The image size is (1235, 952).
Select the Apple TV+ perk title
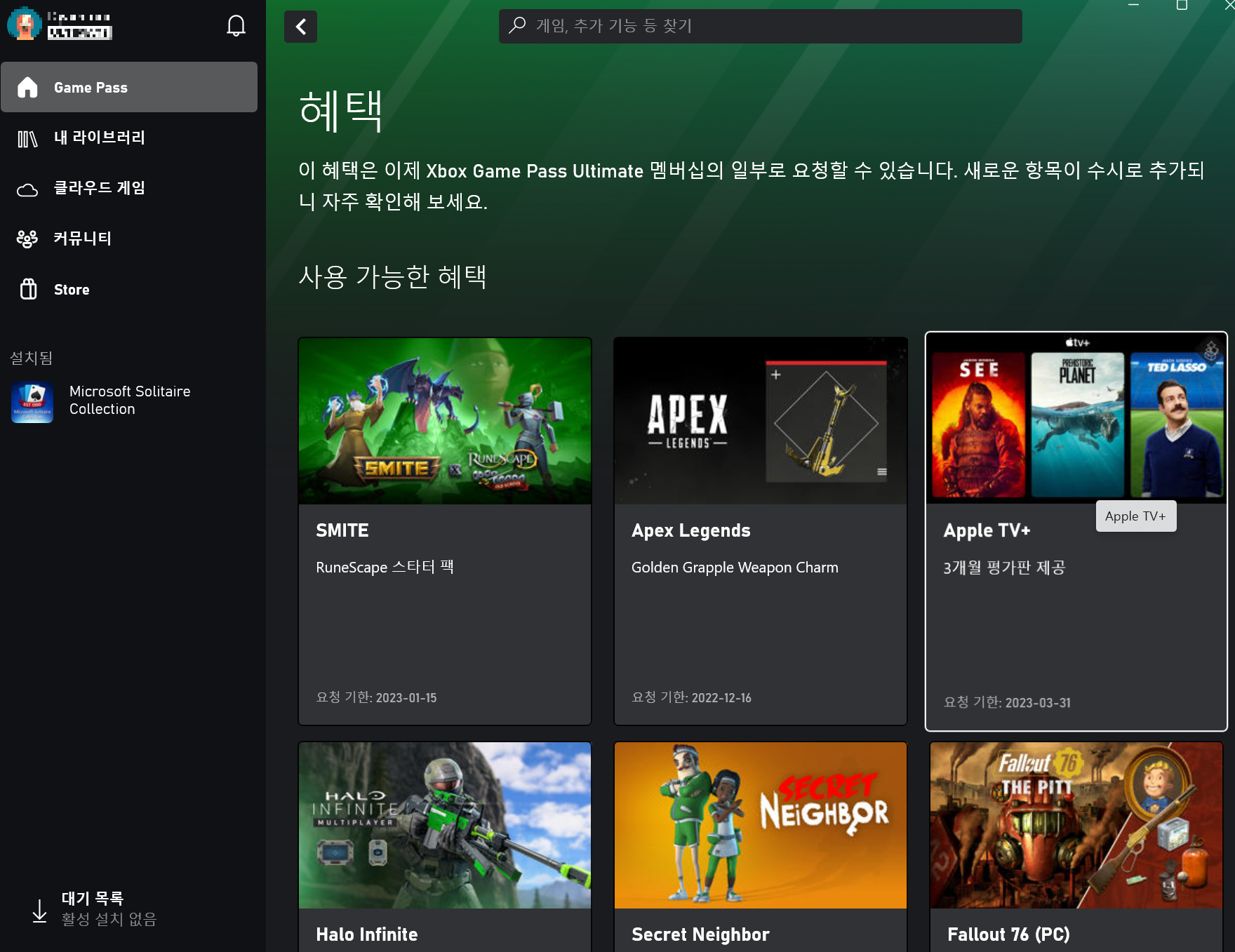click(x=987, y=530)
